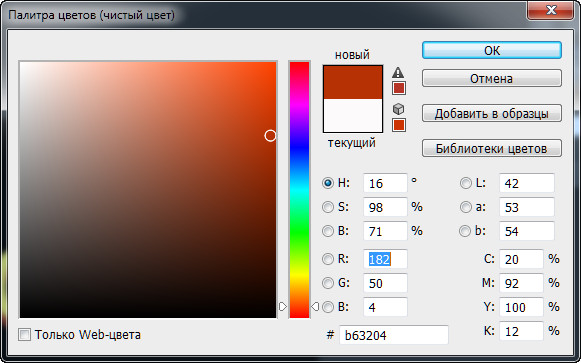Enable the Только Web-цвета checkbox
The image size is (581, 363).
coord(24,335)
